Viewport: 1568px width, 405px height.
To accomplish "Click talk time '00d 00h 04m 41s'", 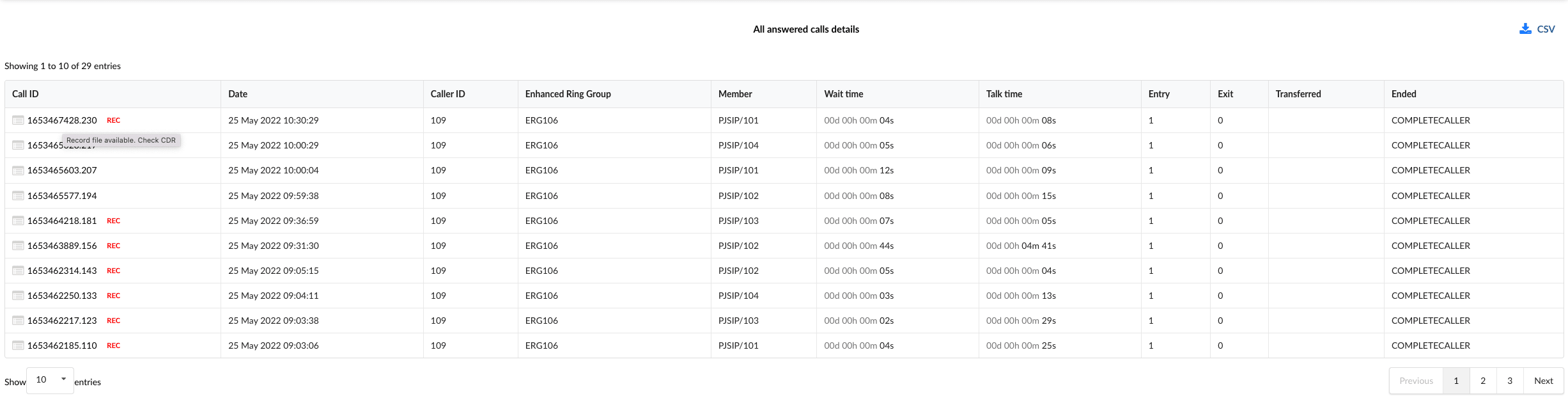I will click(1021, 246).
